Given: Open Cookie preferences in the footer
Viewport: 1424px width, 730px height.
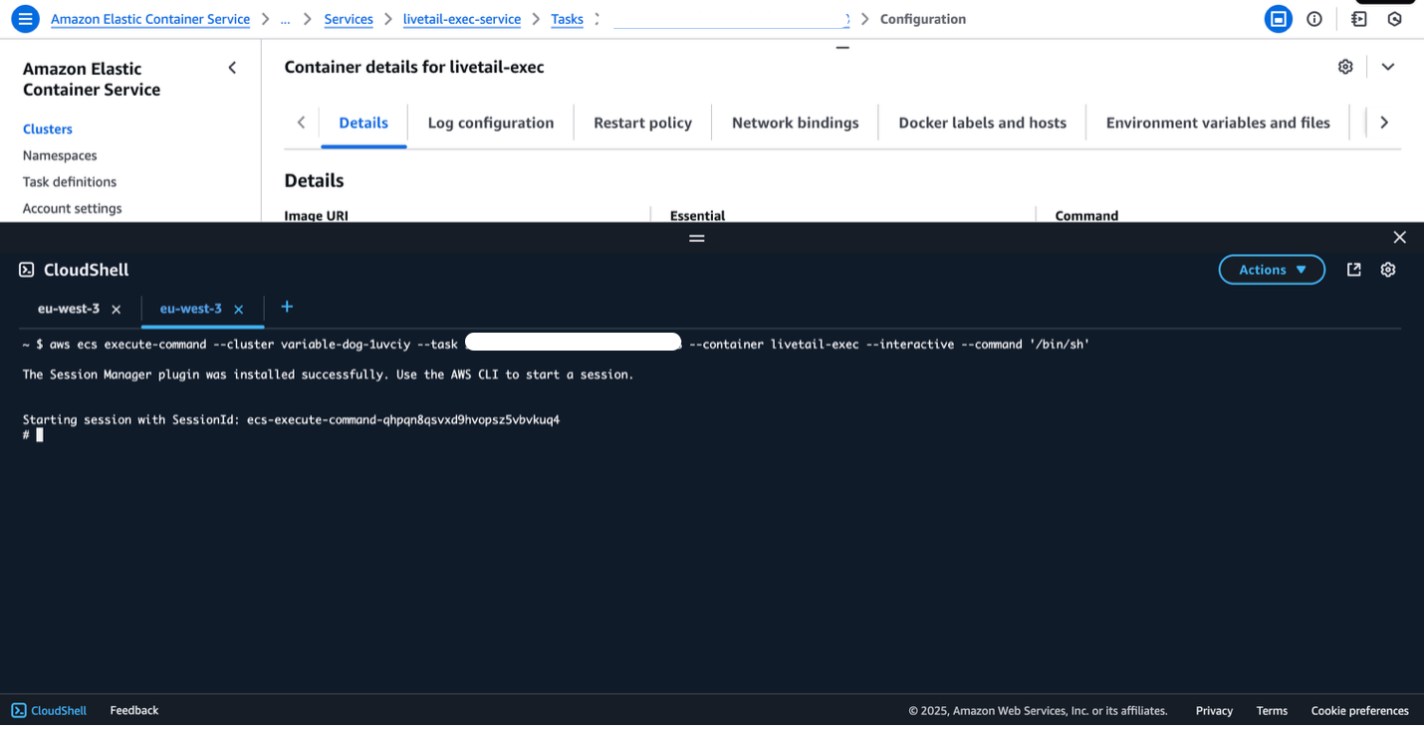Looking at the screenshot, I should pyautogui.click(x=1359, y=710).
